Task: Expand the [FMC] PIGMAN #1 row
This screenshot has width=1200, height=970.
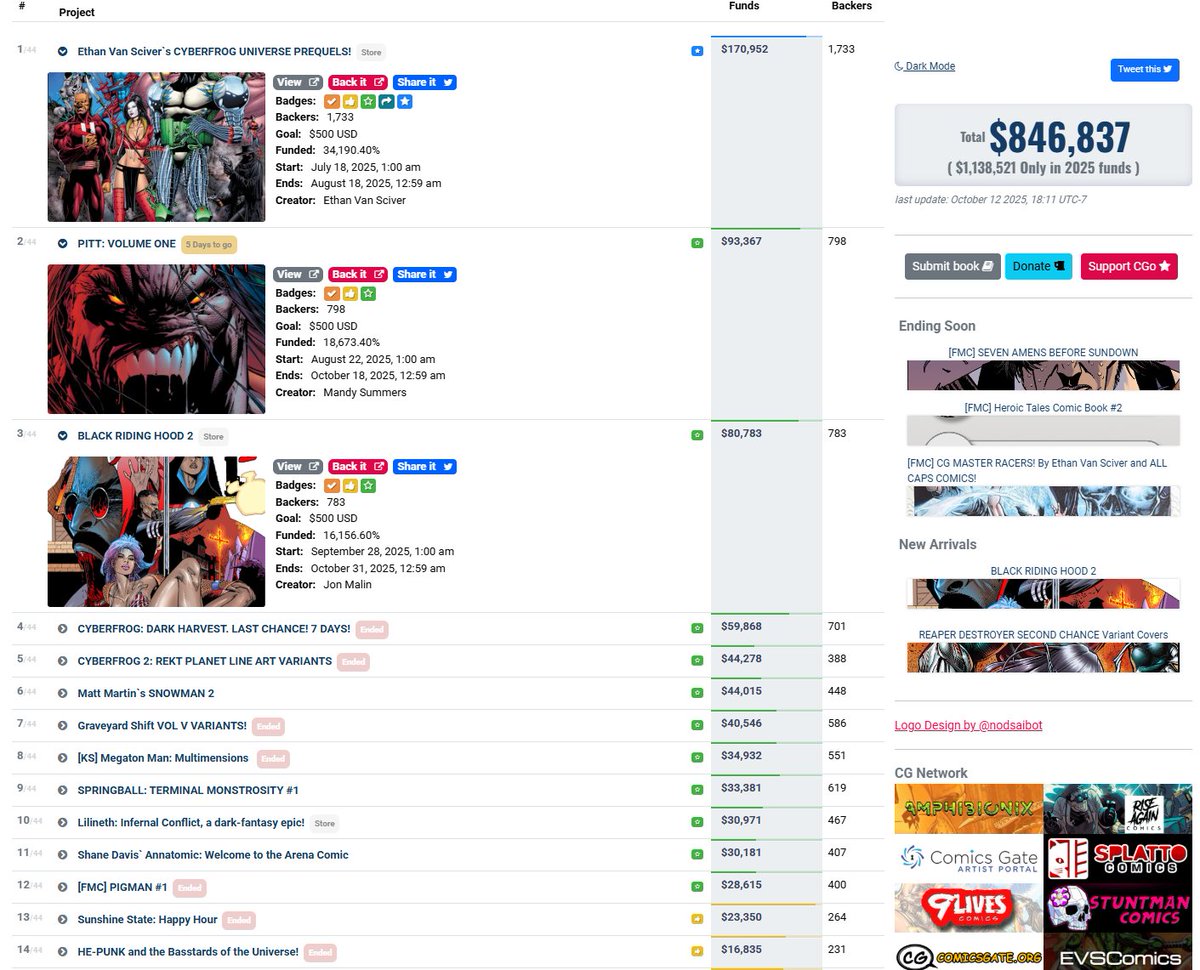Action: [62, 887]
